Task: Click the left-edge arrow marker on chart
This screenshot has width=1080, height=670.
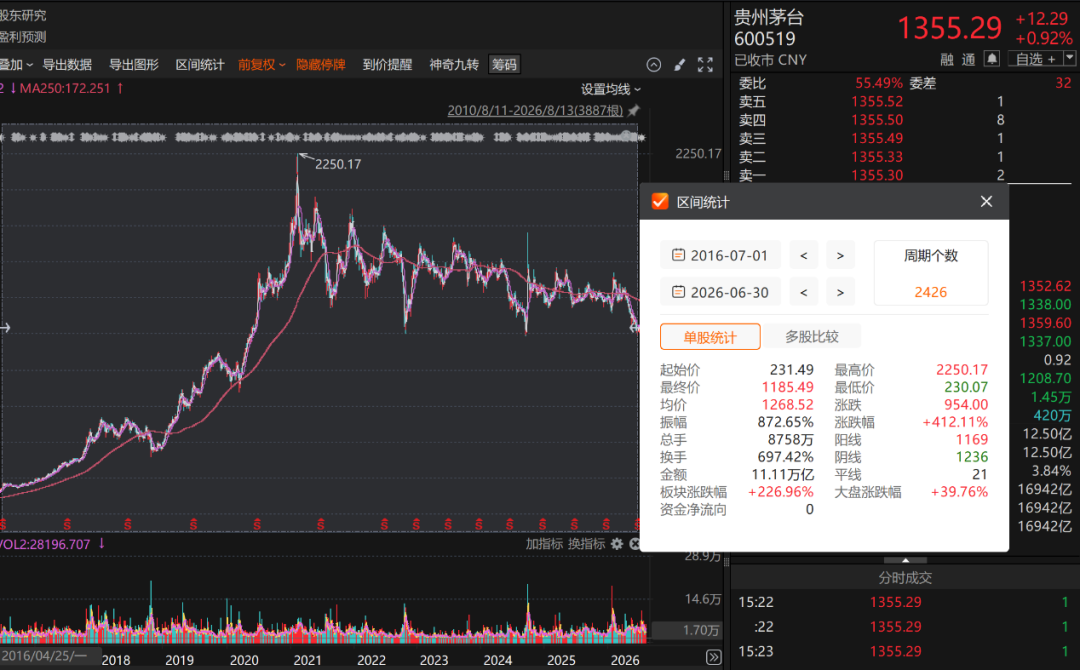Action: click(x=5, y=328)
